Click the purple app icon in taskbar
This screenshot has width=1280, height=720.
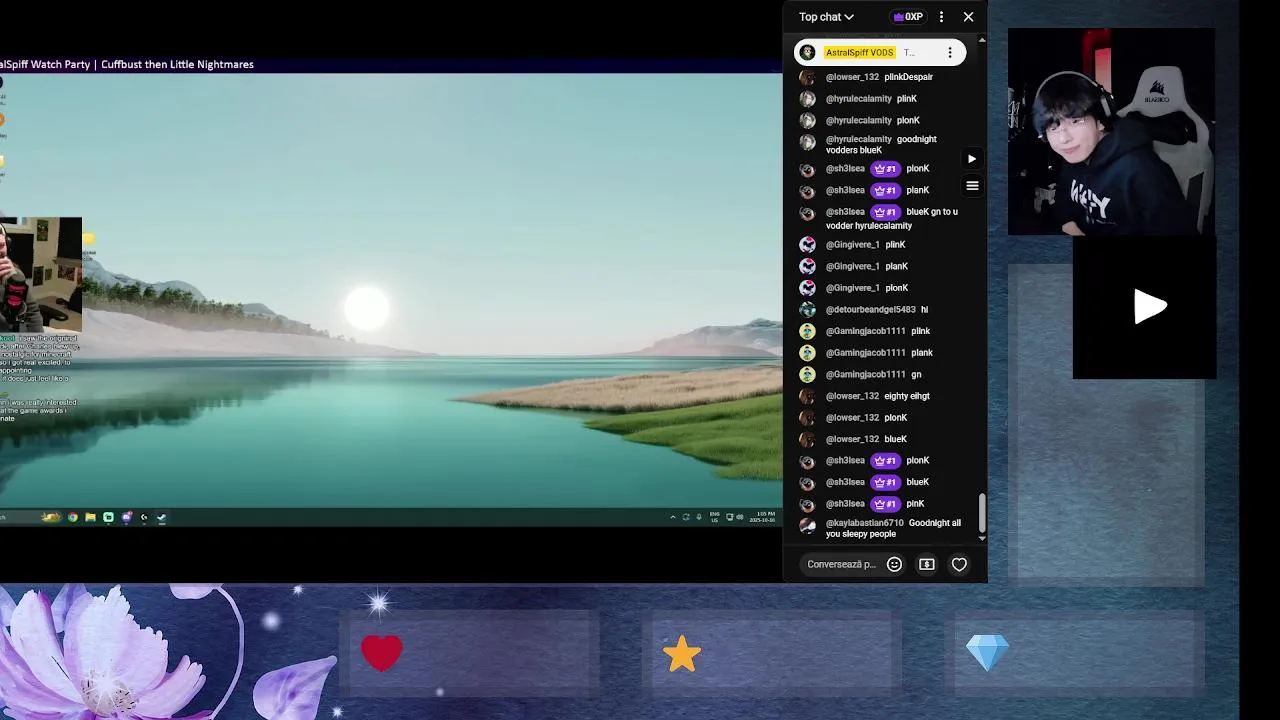pyautogui.click(x=126, y=517)
